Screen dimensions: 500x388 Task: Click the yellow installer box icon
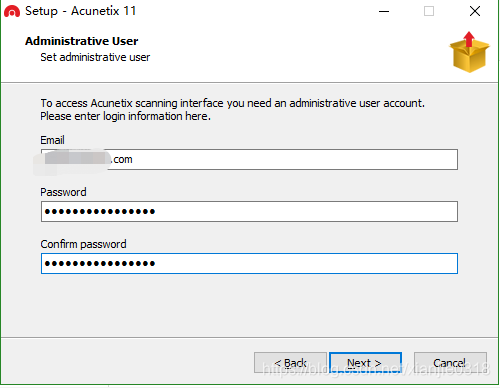tap(469, 52)
